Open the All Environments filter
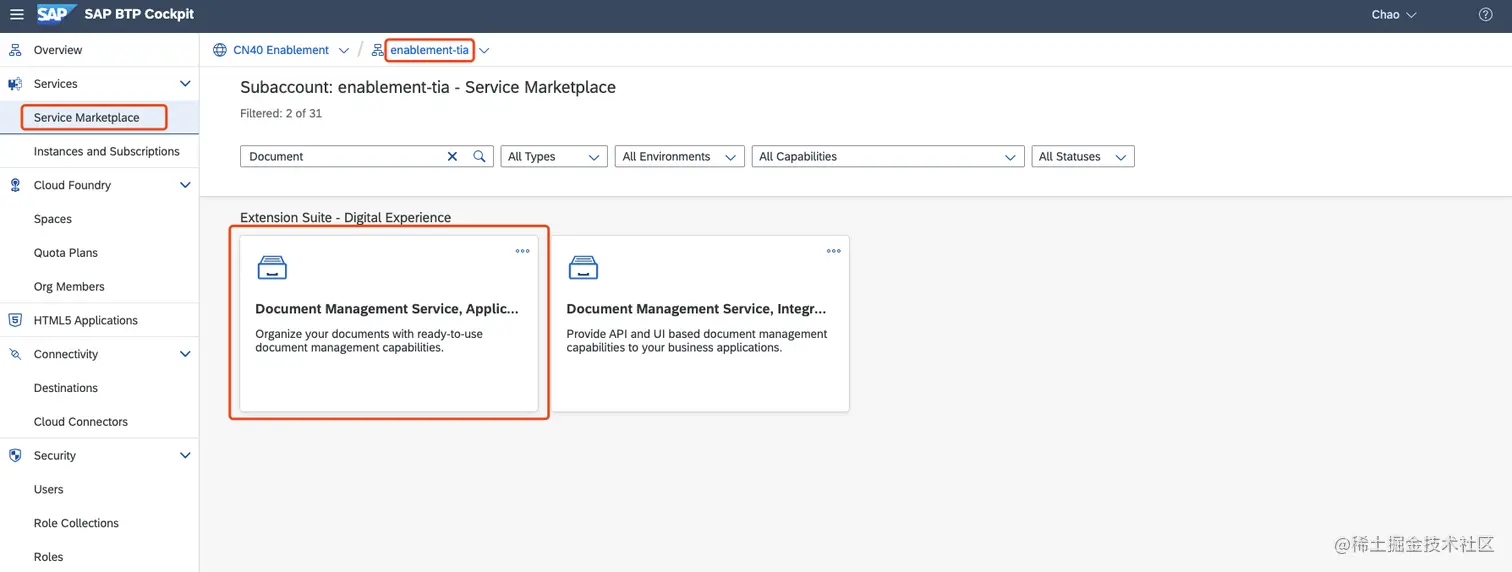The image size is (1512, 572). [x=680, y=156]
